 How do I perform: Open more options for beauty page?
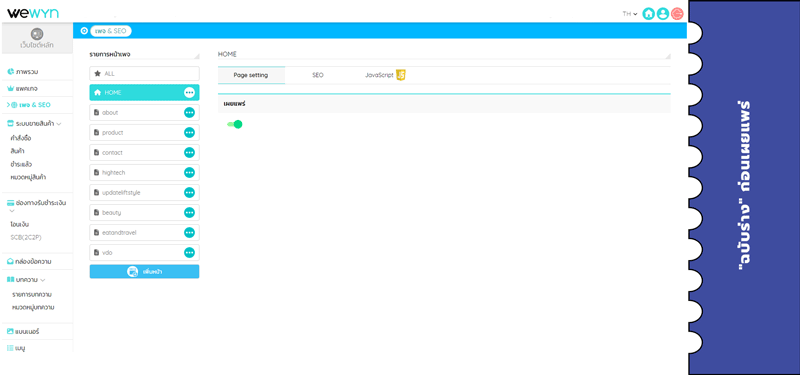click(x=189, y=212)
